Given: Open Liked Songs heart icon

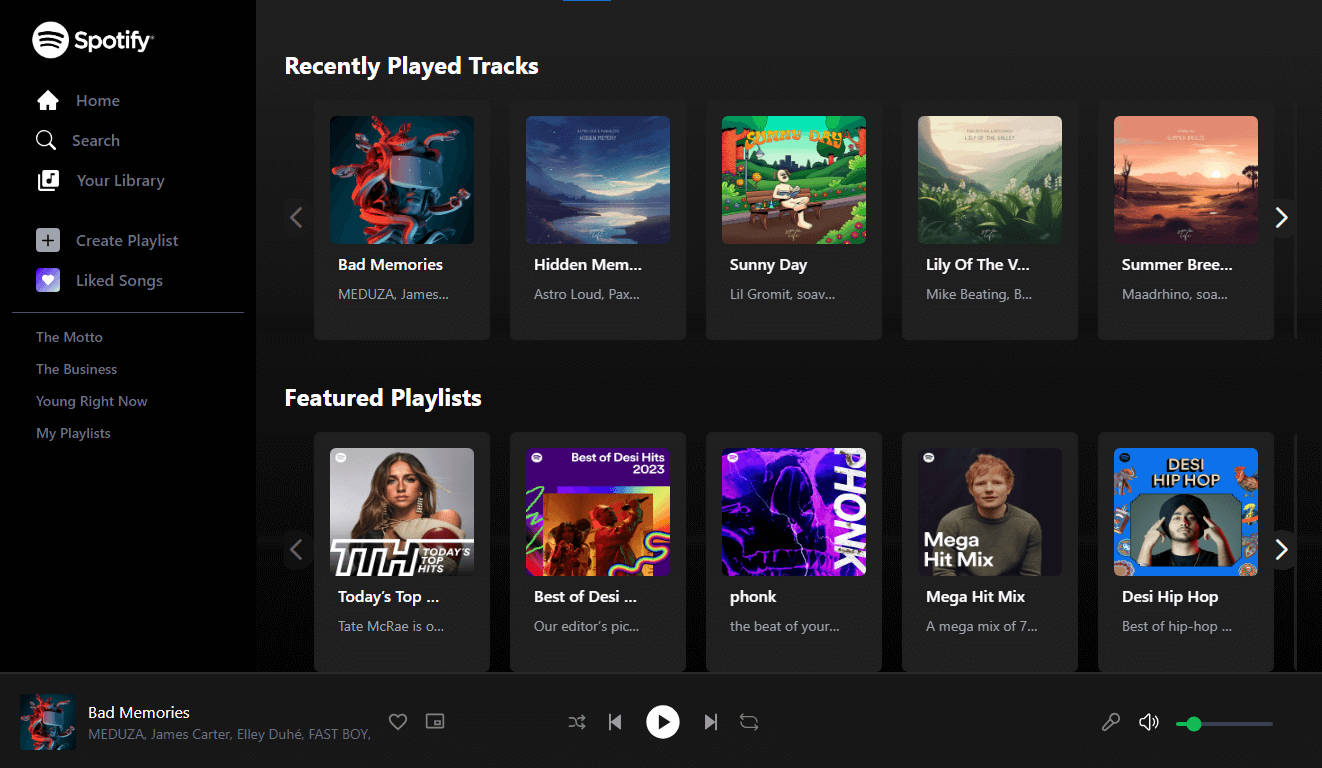Looking at the screenshot, I should (x=48, y=280).
